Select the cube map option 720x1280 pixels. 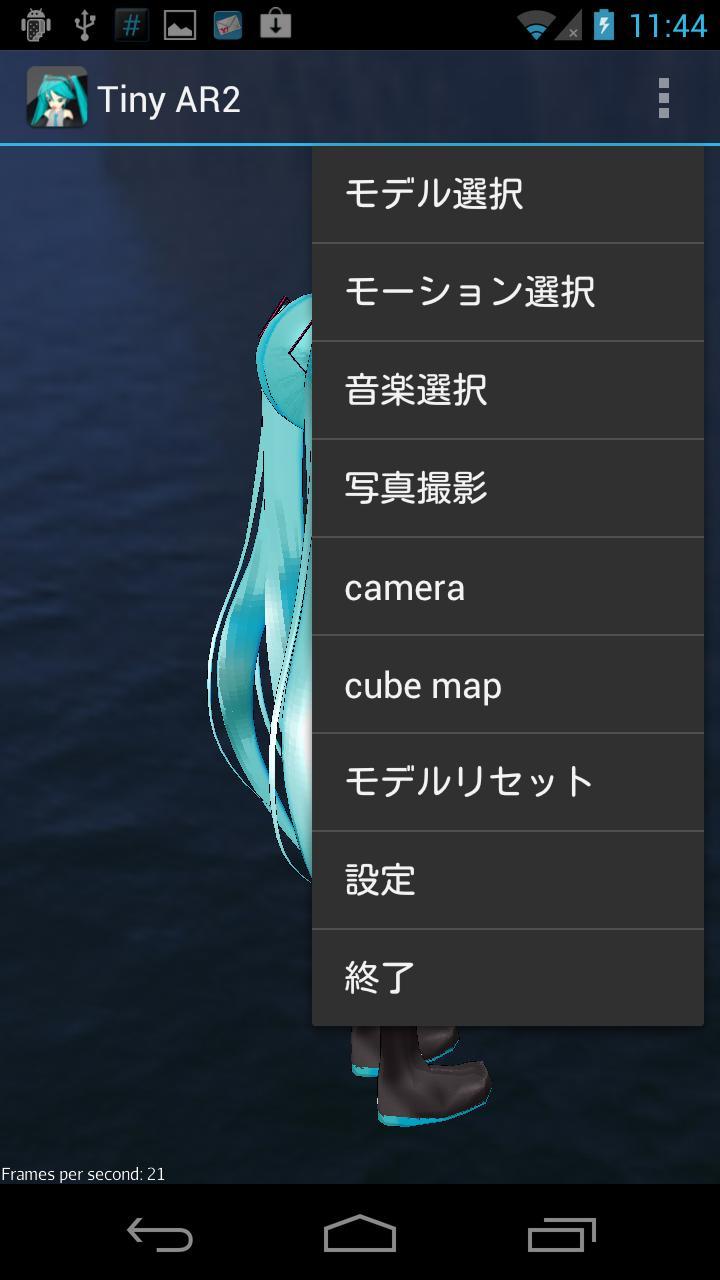tap(507, 685)
